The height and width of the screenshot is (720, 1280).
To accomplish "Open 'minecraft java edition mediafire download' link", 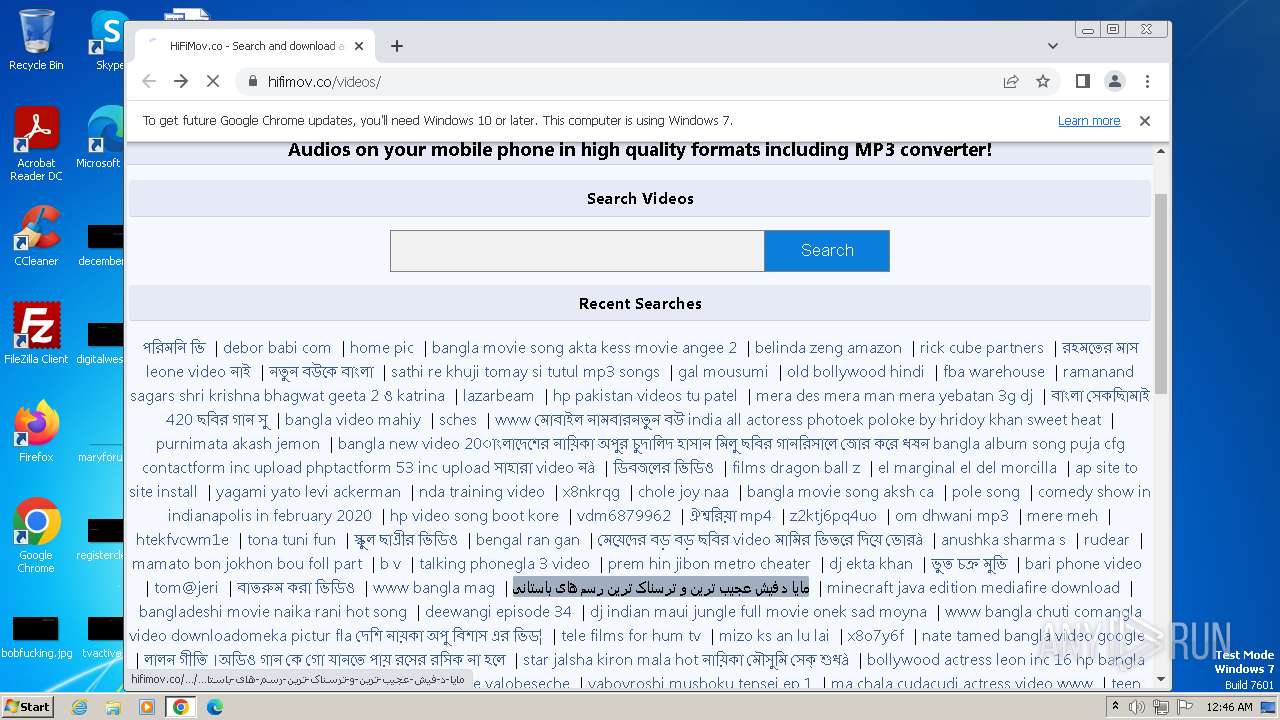I will click(973, 588).
